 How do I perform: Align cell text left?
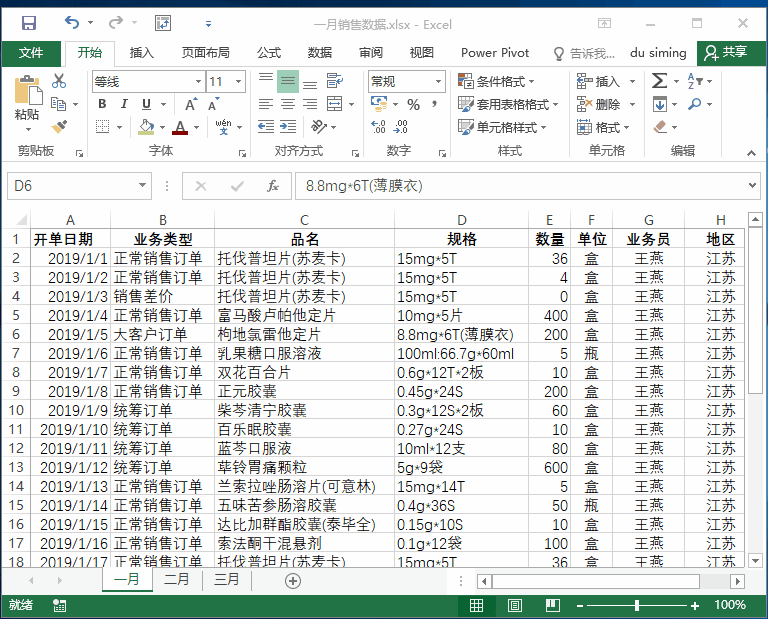click(x=266, y=104)
